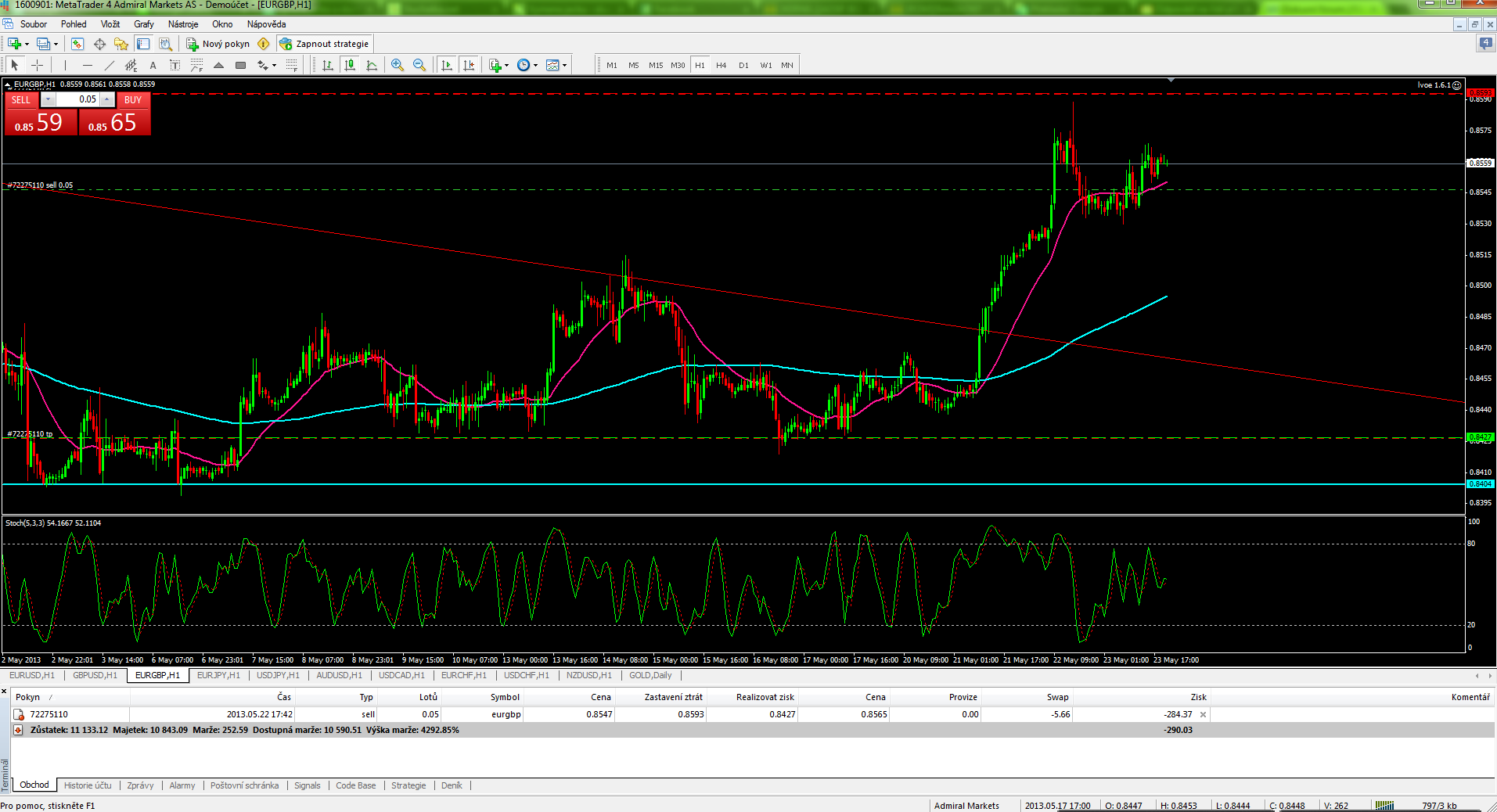
Task: Select the equidistant channel tool
Action: (131, 65)
